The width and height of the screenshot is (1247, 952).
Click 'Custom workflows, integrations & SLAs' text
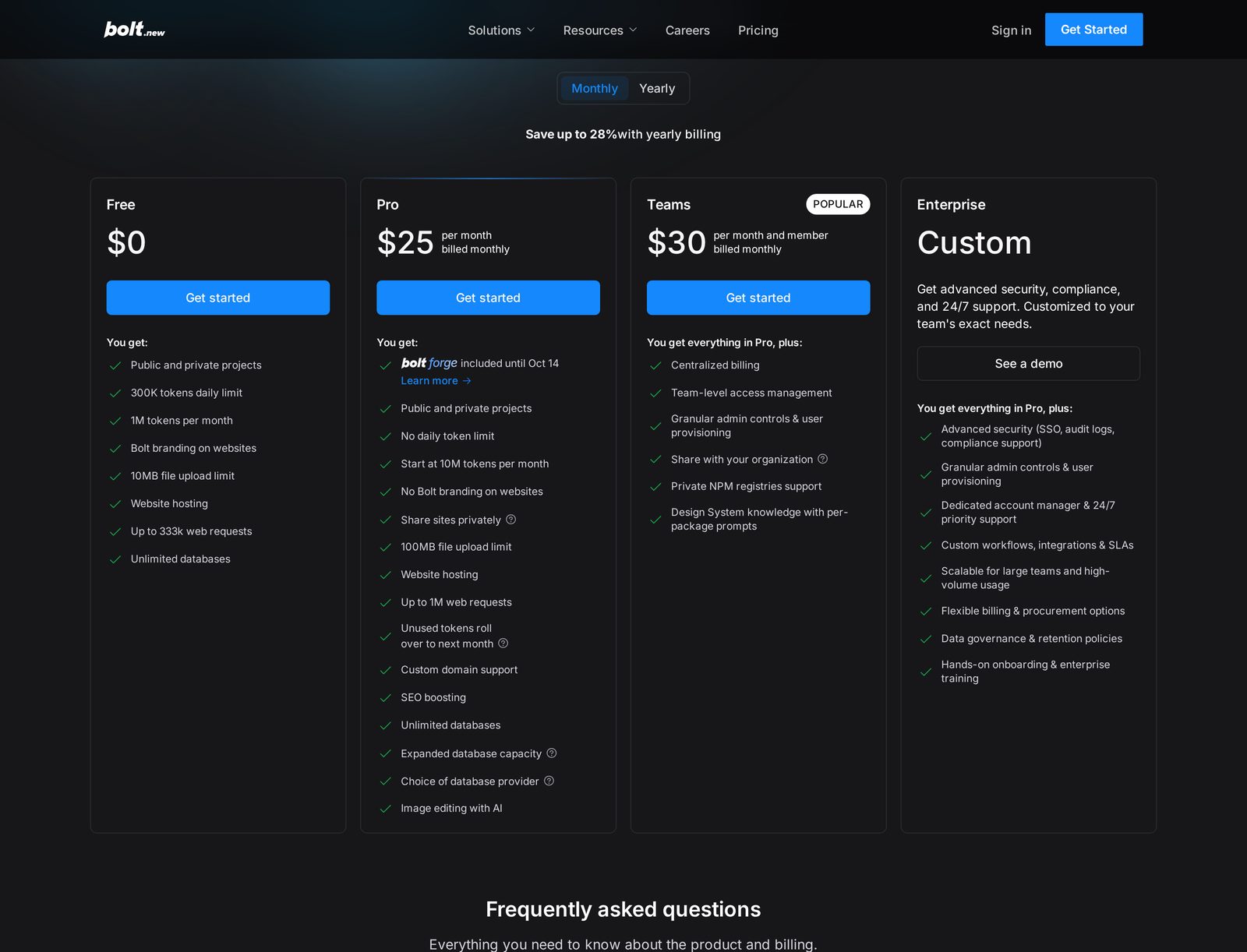(x=1037, y=545)
